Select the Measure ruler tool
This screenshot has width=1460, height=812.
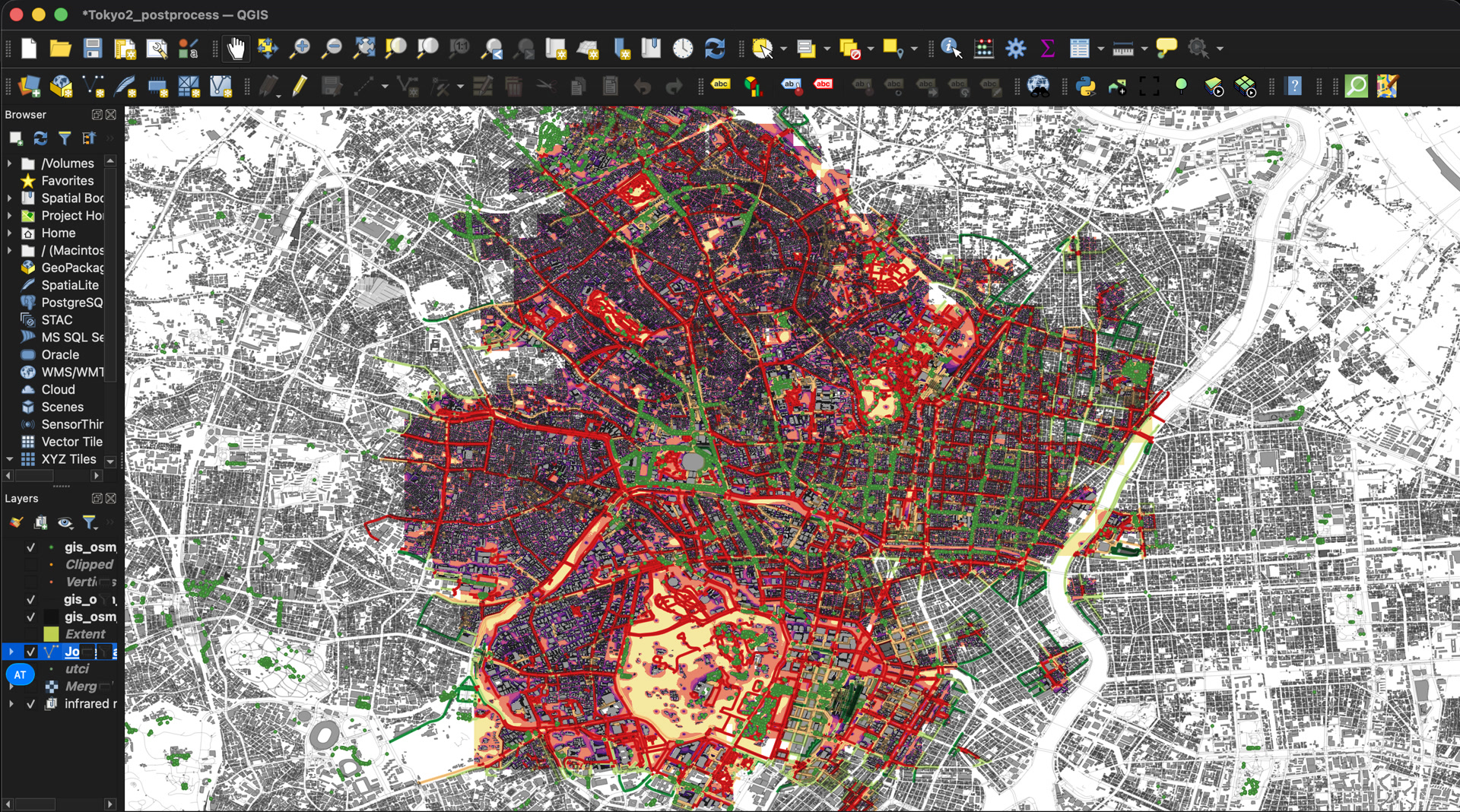tap(1122, 49)
